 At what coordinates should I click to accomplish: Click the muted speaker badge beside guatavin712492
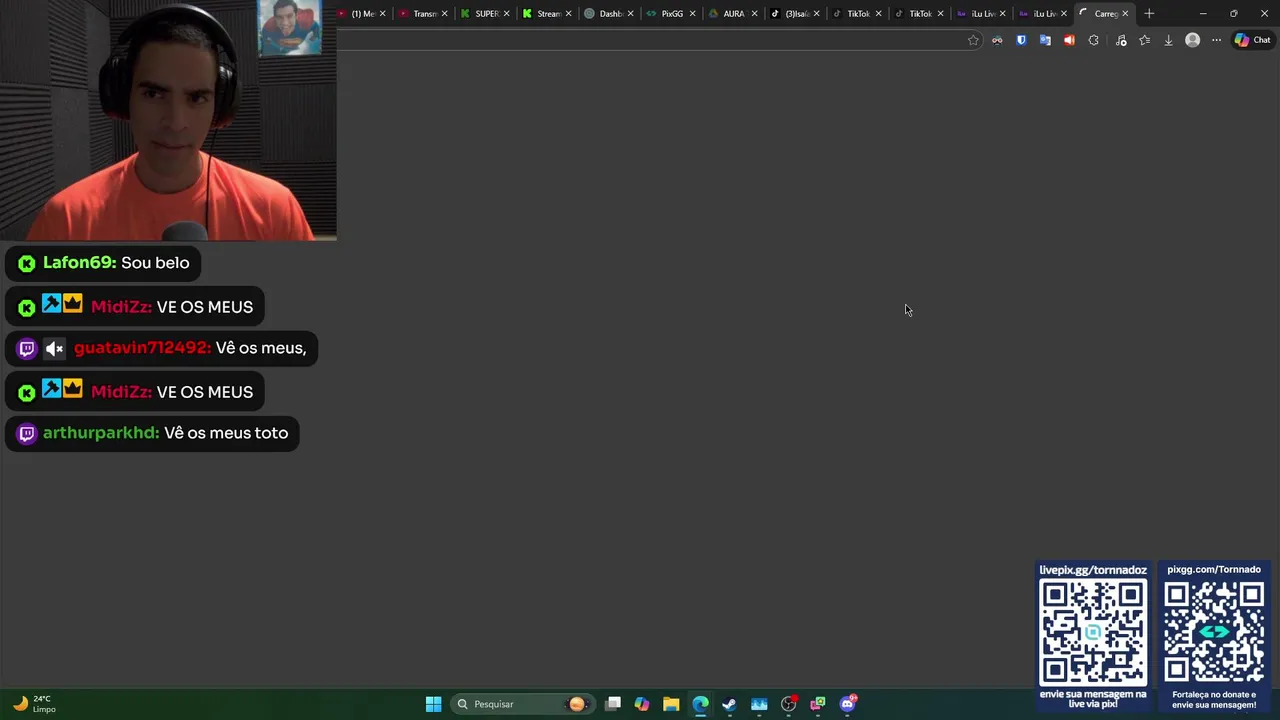tap(54, 348)
